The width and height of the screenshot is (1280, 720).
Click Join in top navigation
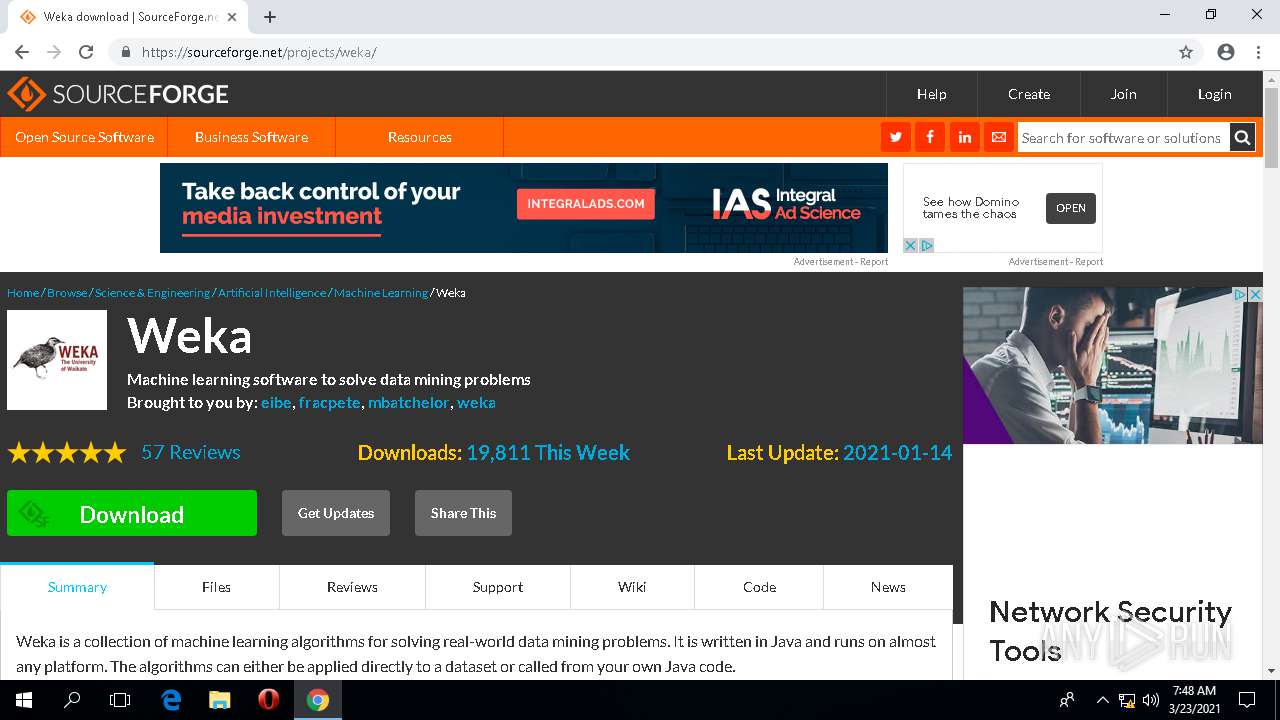point(1123,94)
